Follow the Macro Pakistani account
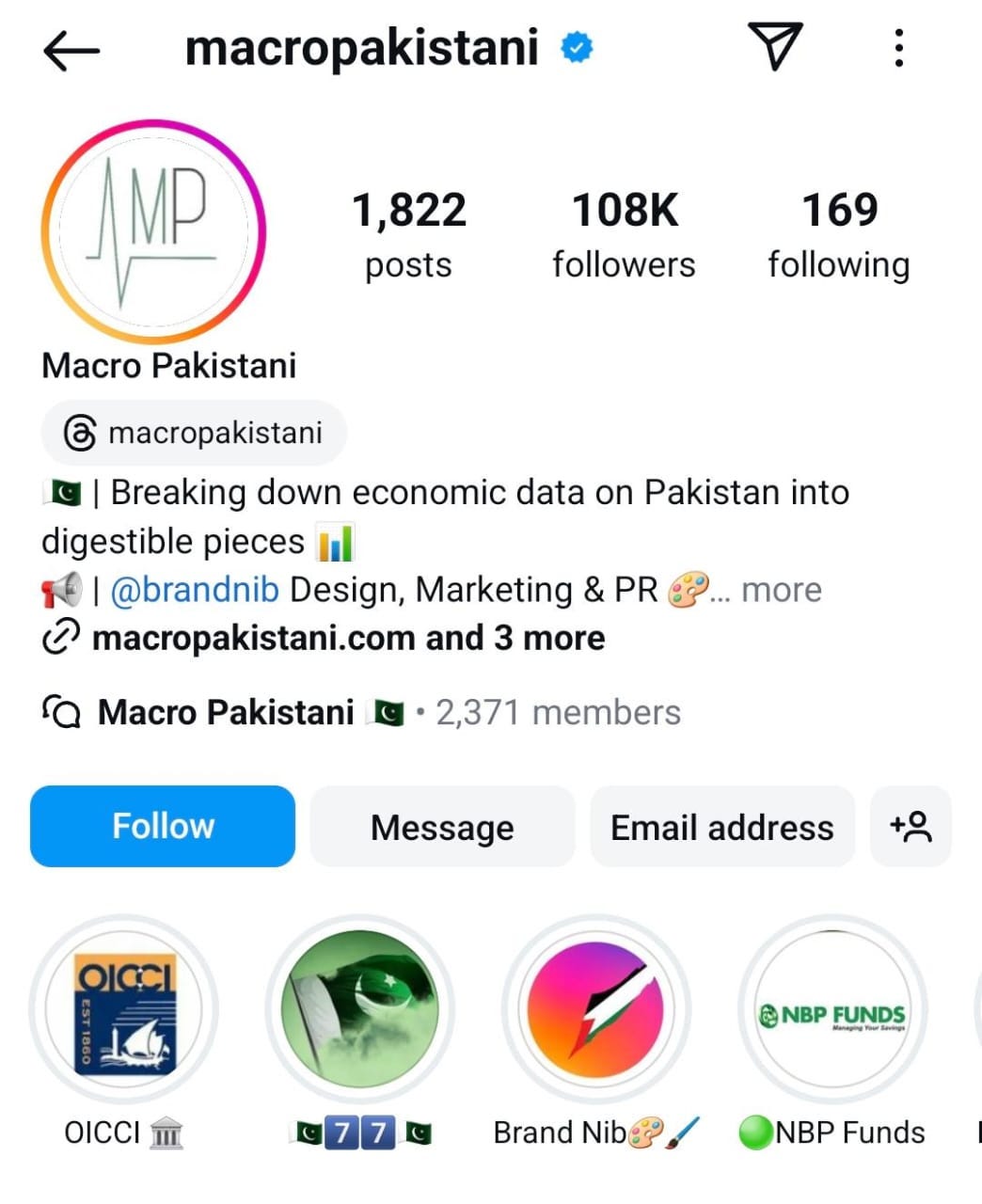 163,826
